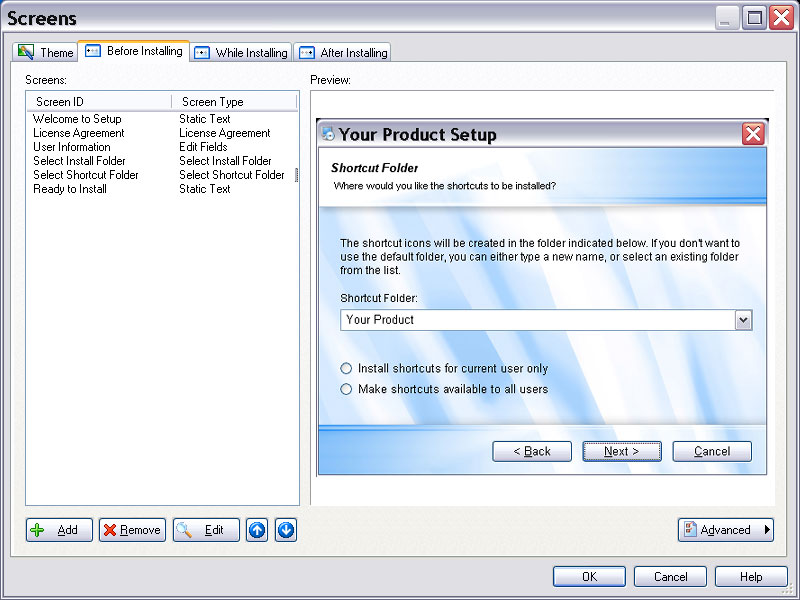Maximize the Screens dialog window
800x600 pixels.
754,18
